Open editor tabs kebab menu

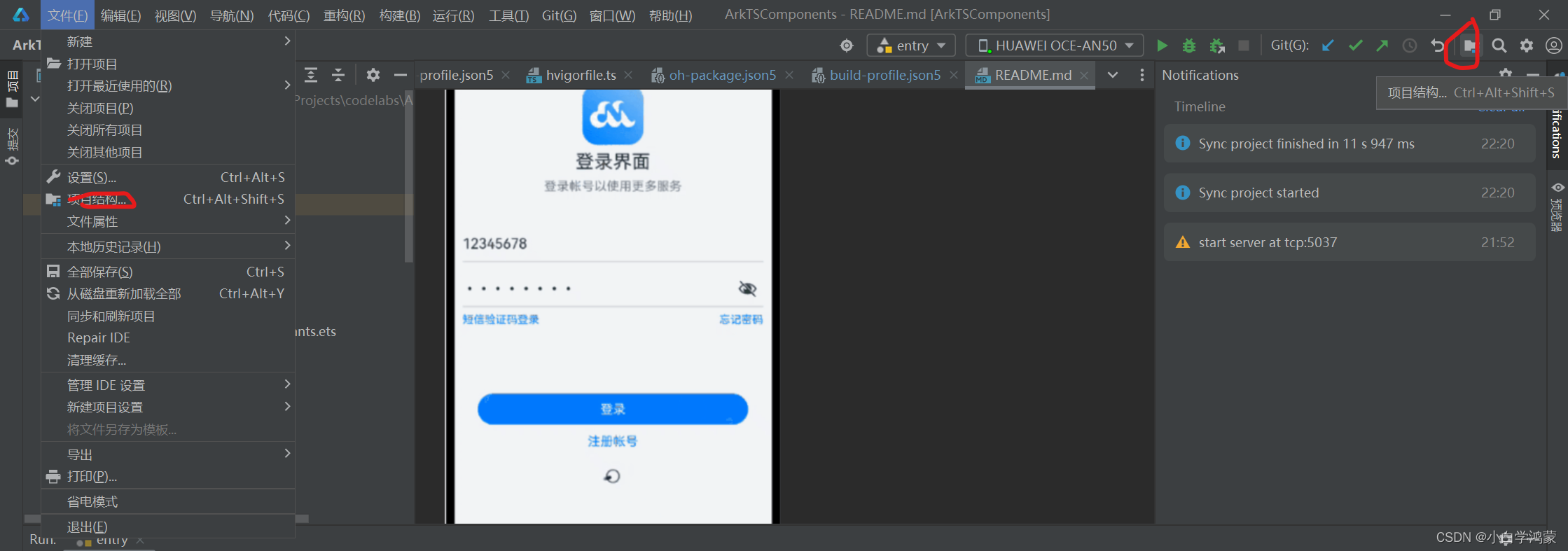pyautogui.click(x=1142, y=75)
